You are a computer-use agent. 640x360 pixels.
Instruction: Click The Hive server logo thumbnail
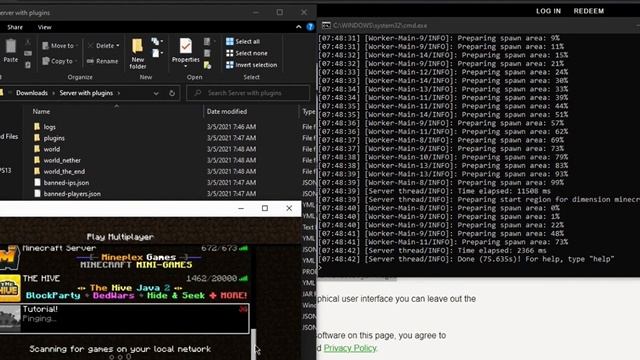10,288
